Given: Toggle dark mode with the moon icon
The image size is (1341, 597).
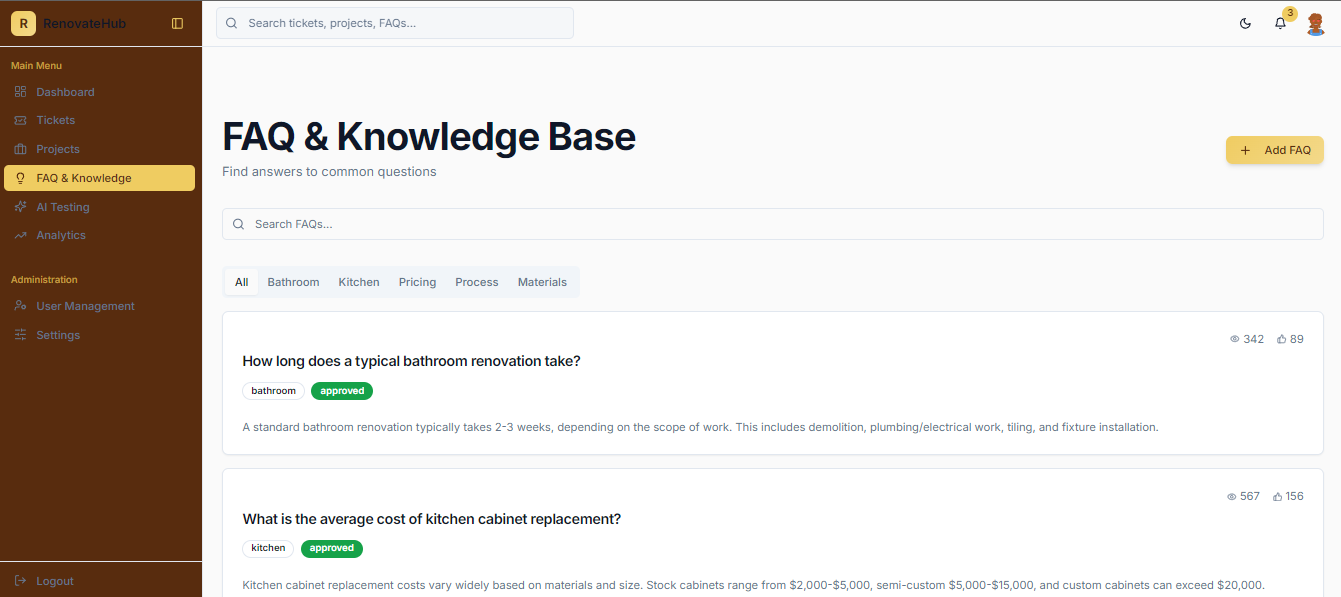Looking at the screenshot, I should coord(1245,23).
